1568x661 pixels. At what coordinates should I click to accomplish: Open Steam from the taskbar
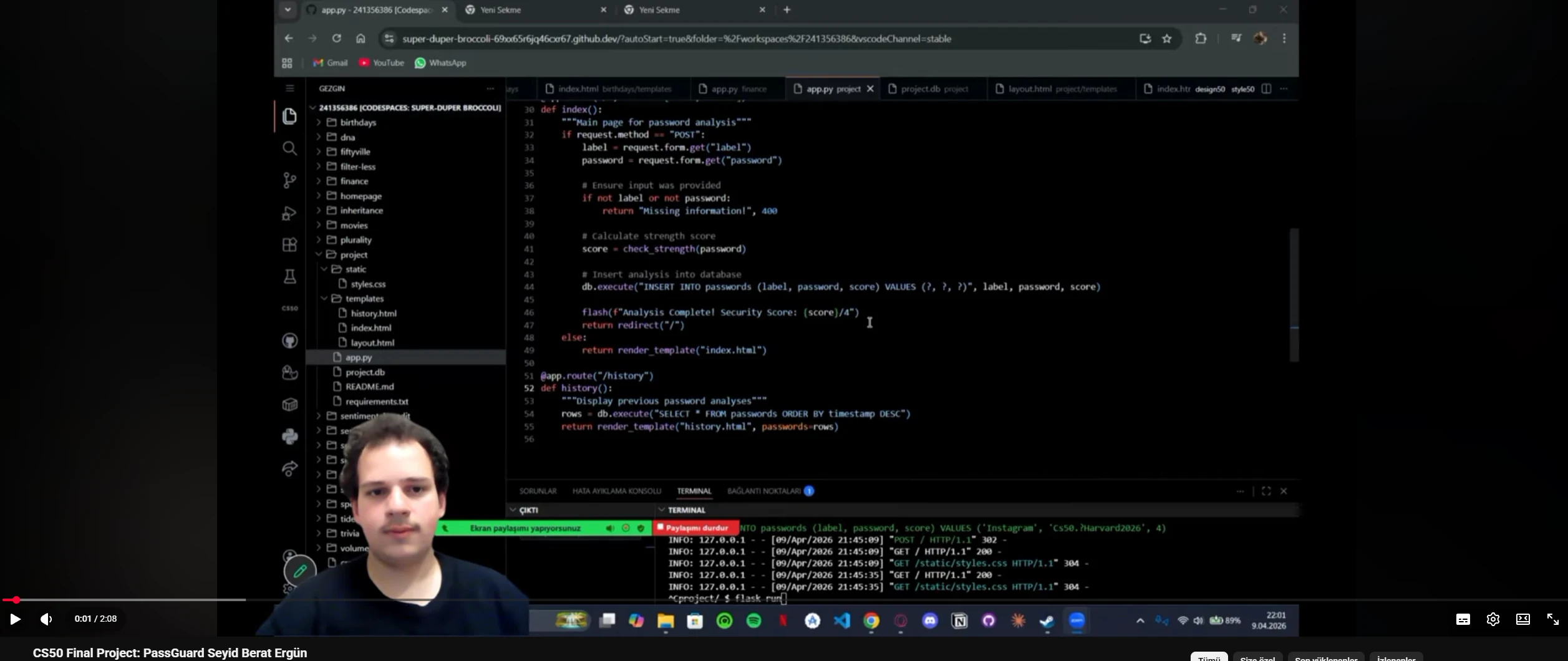1047,620
